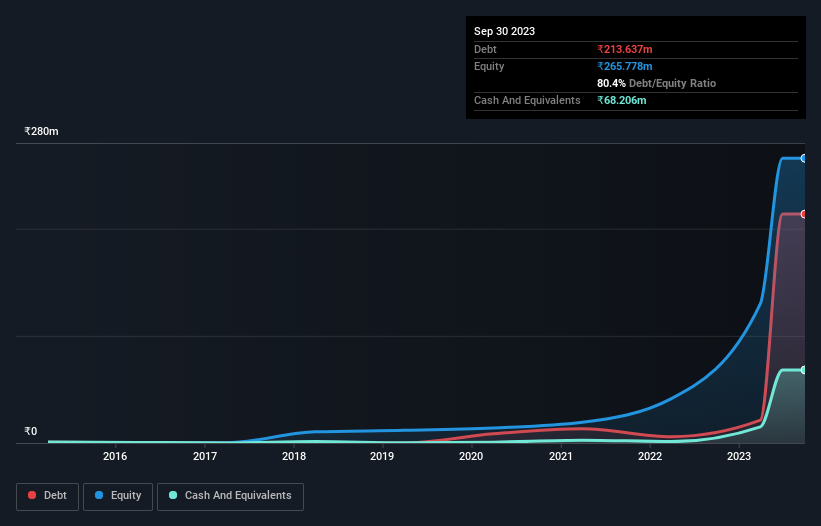Click the 2022 x-axis label

point(650,456)
